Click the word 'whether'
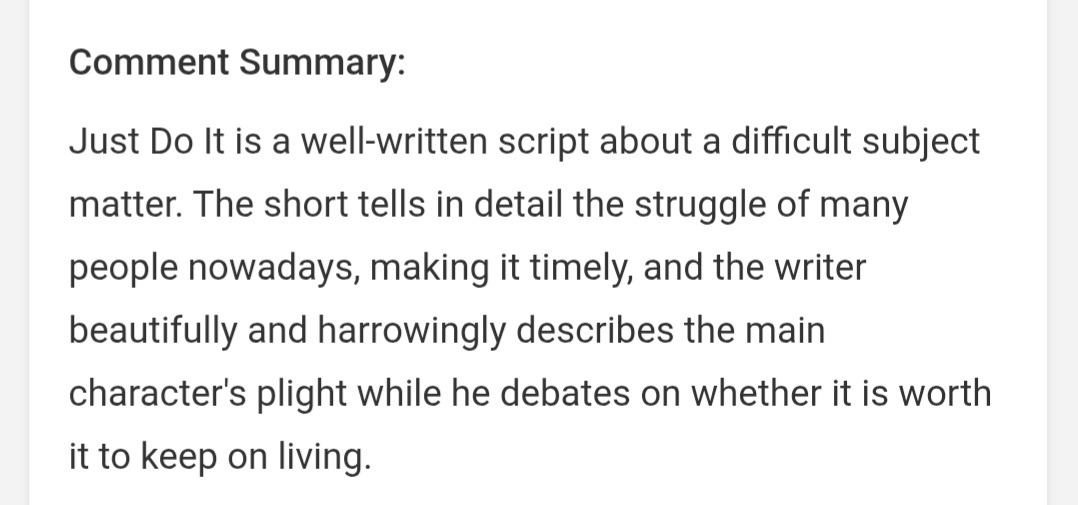 (x=756, y=394)
